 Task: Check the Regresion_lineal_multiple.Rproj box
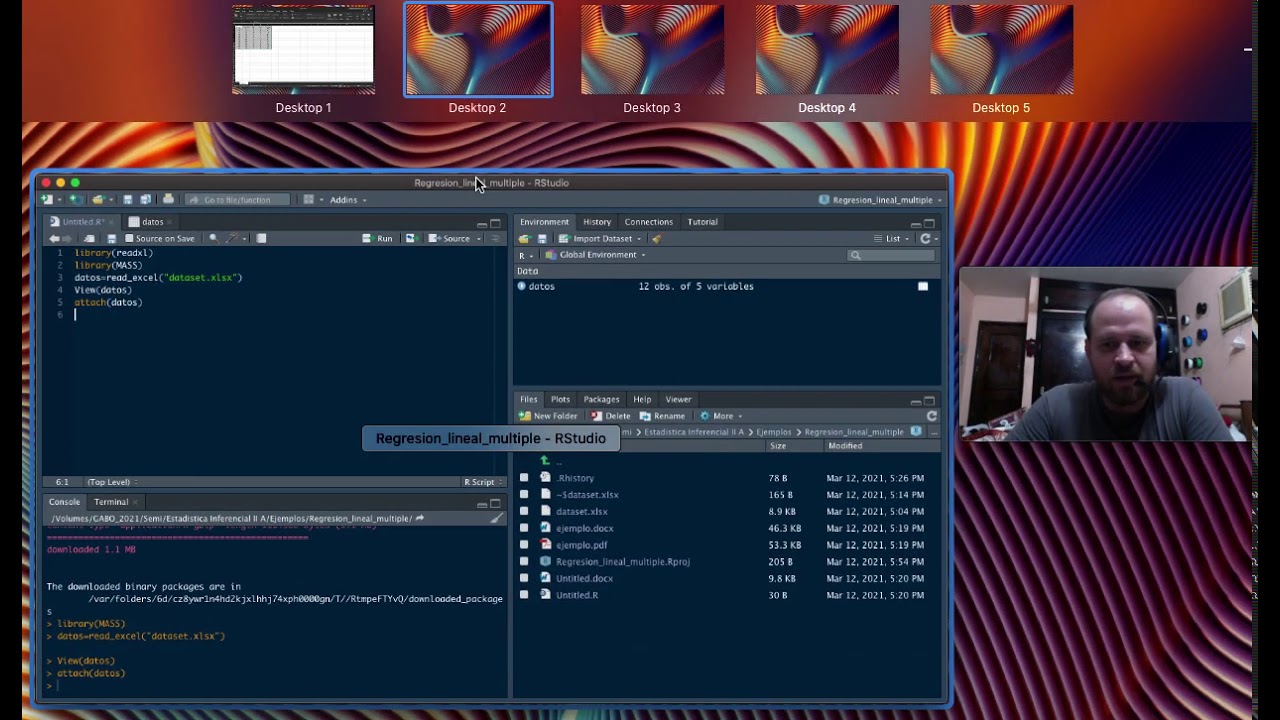524,562
